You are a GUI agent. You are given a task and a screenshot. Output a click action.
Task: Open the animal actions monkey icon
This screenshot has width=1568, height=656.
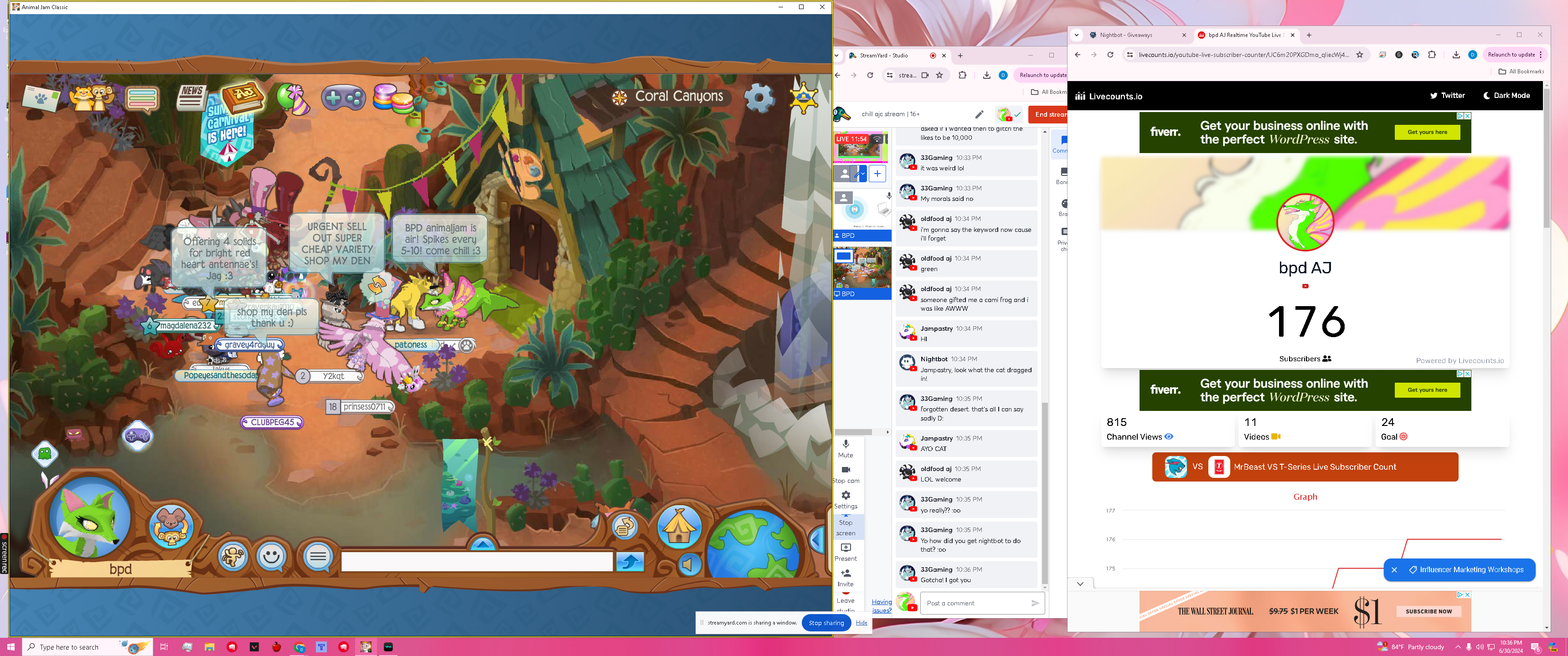pyautogui.click(x=232, y=556)
